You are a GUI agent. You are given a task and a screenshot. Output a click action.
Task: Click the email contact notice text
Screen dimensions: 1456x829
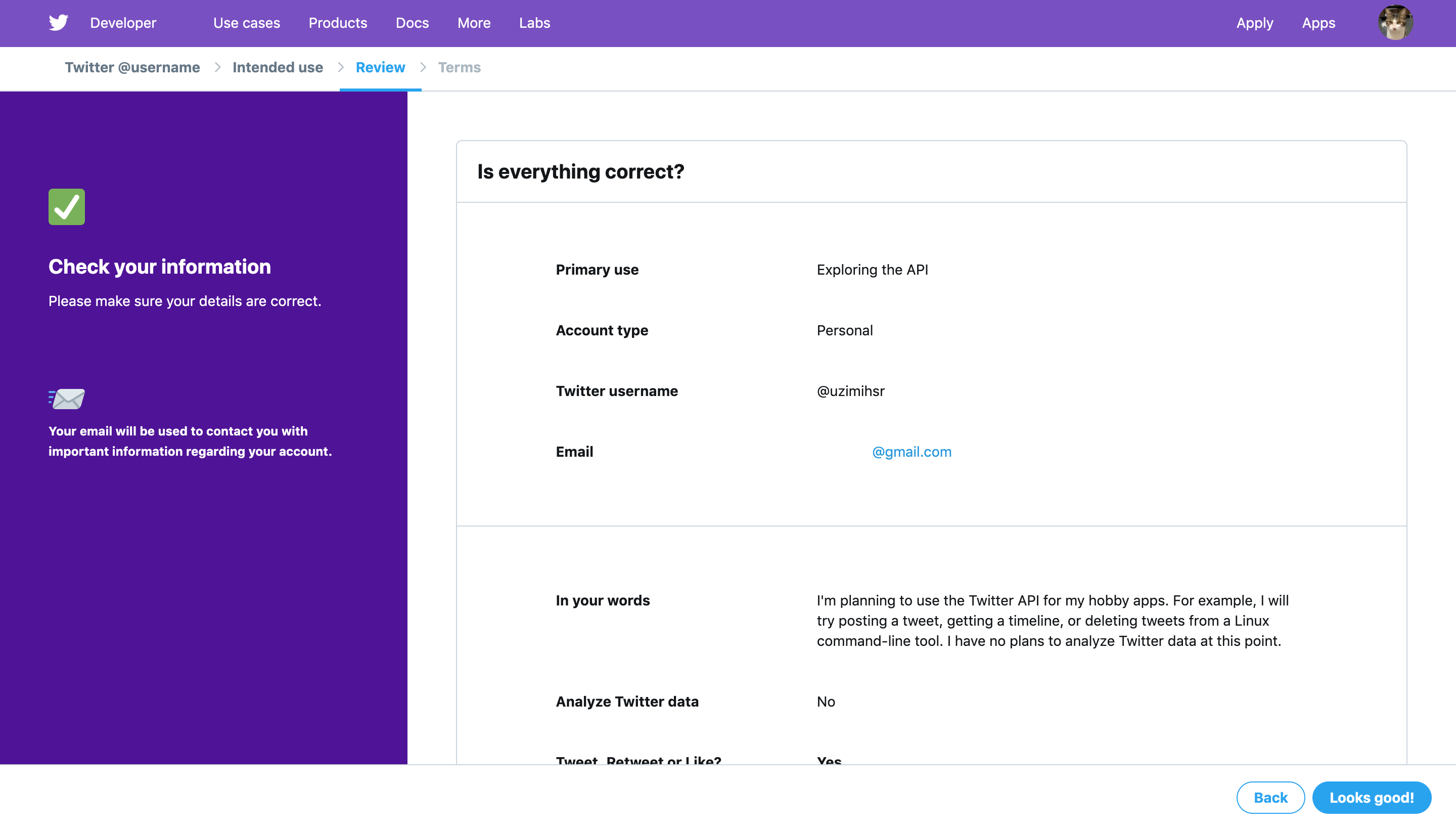click(x=190, y=441)
